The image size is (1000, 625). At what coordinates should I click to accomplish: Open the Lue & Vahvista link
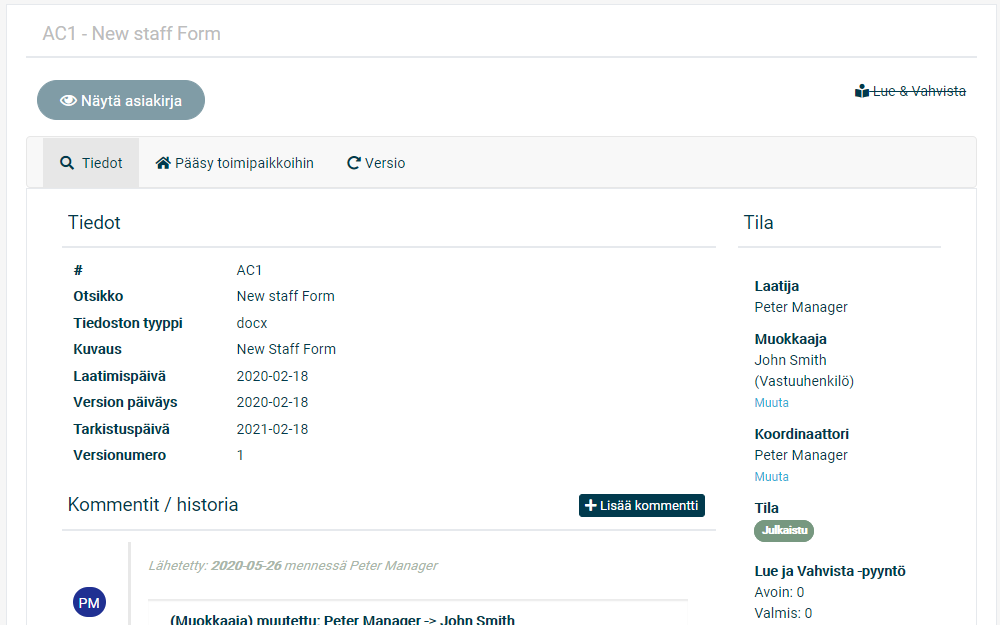coord(910,91)
